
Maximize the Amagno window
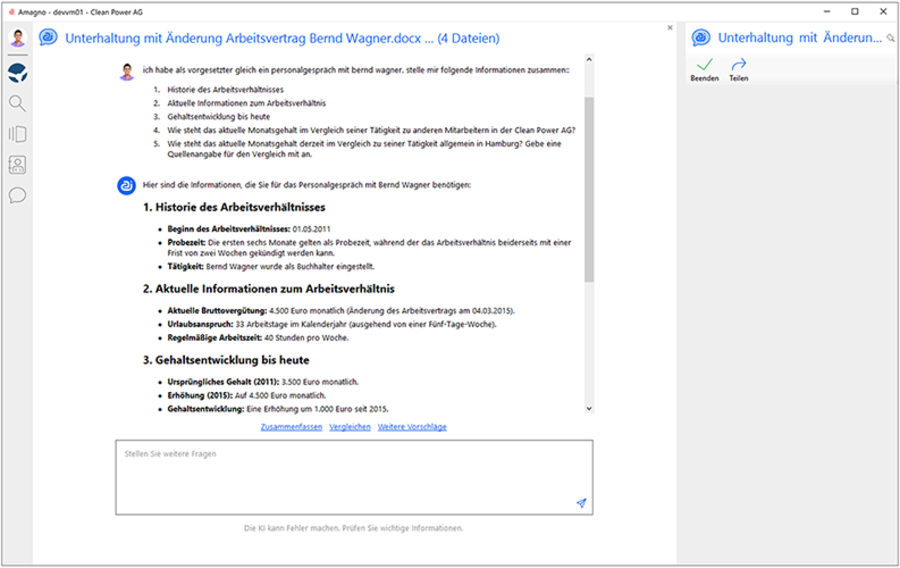coord(855,11)
